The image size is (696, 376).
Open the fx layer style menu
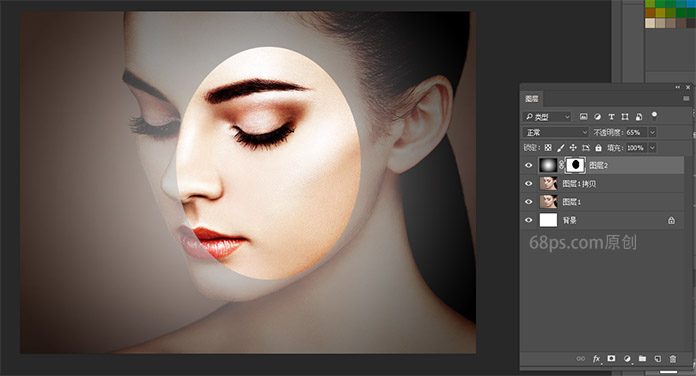pyautogui.click(x=597, y=359)
